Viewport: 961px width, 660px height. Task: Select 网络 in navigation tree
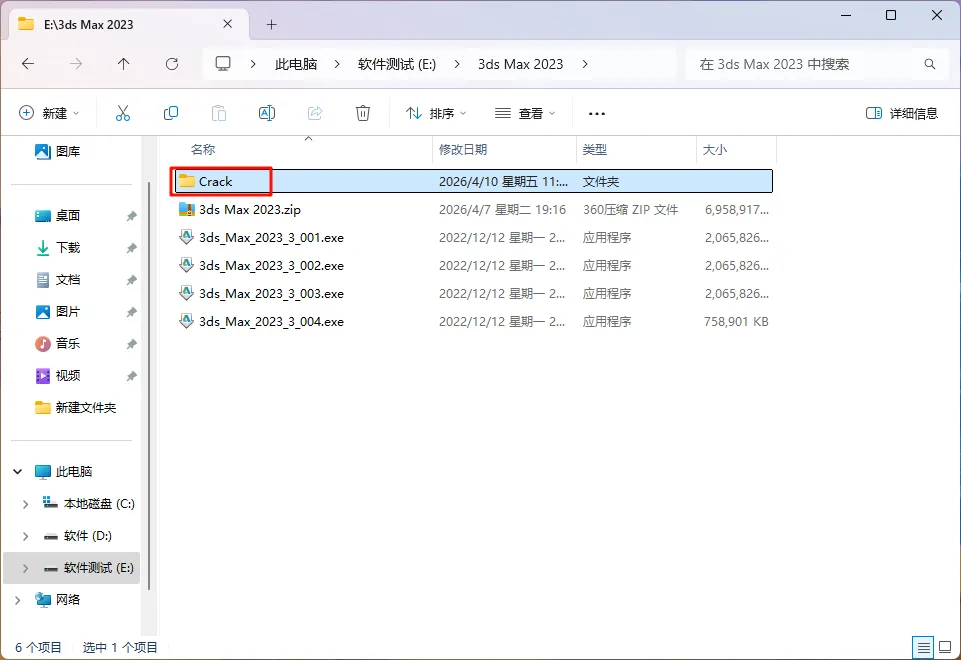click(58, 600)
